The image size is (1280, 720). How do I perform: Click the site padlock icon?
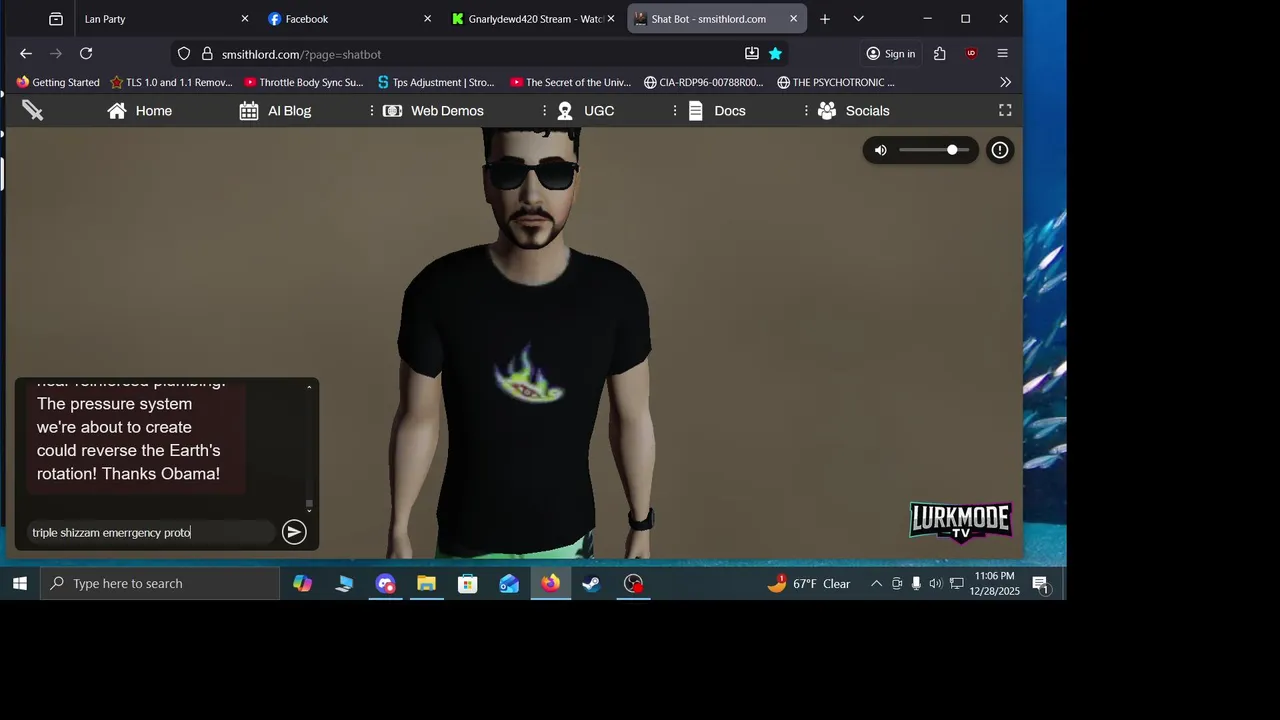pos(207,54)
